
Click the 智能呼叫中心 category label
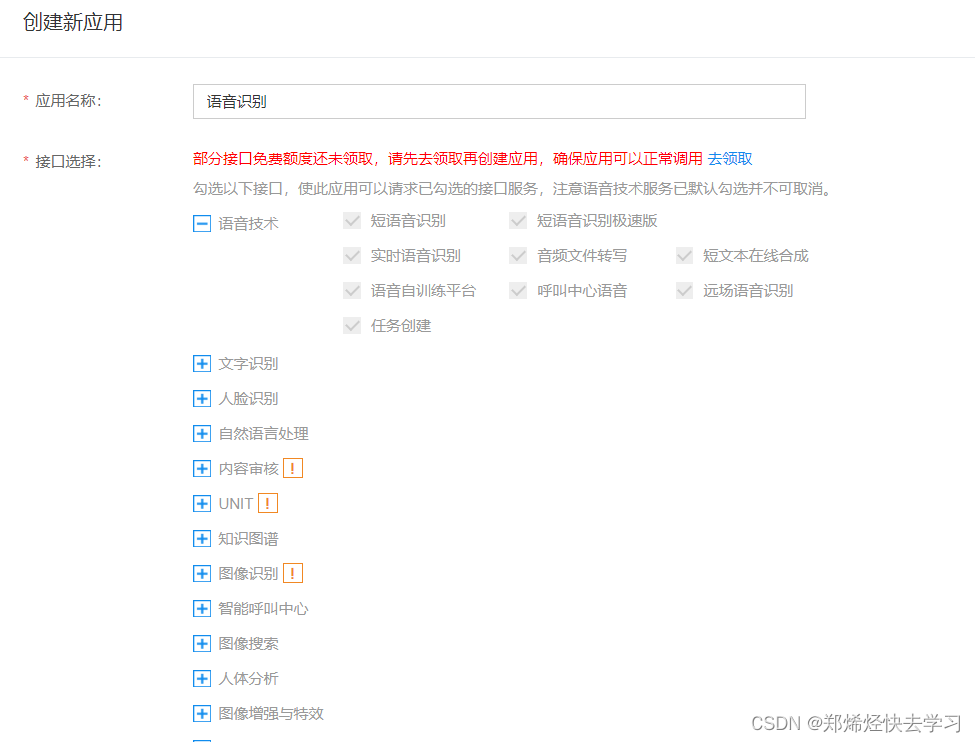(x=264, y=608)
